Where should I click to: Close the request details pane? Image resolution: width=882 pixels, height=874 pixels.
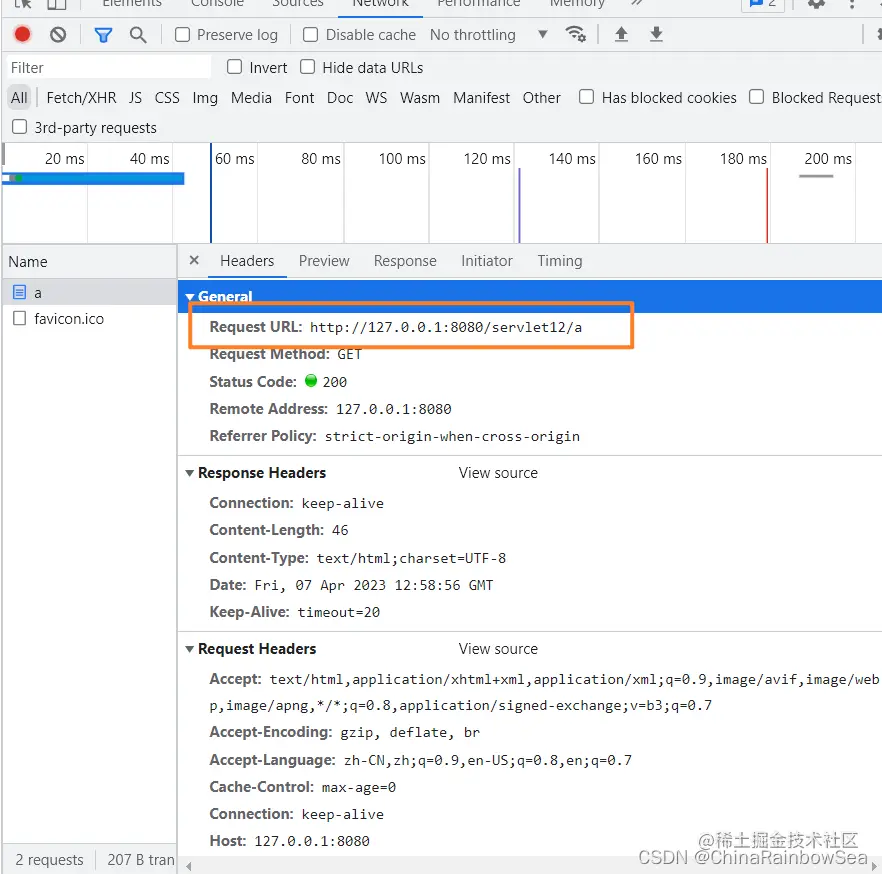194,260
